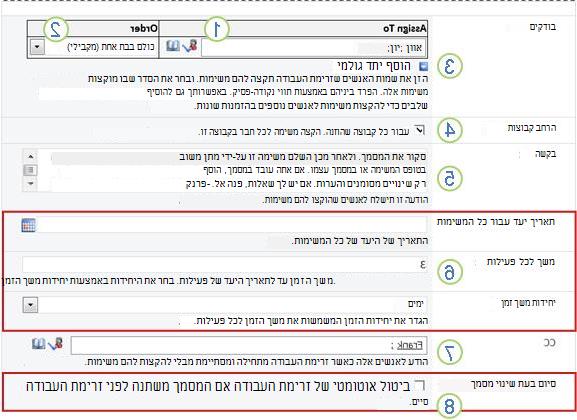This screenshot has height=420, width=577.
Task: Open the address book icon in the CC row
Action: tap(38, 344)
